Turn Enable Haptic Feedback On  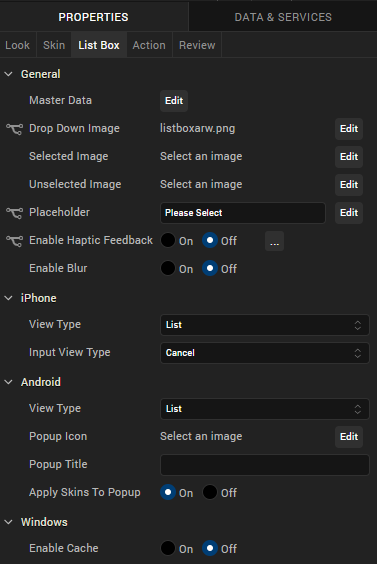click(168, 240)
